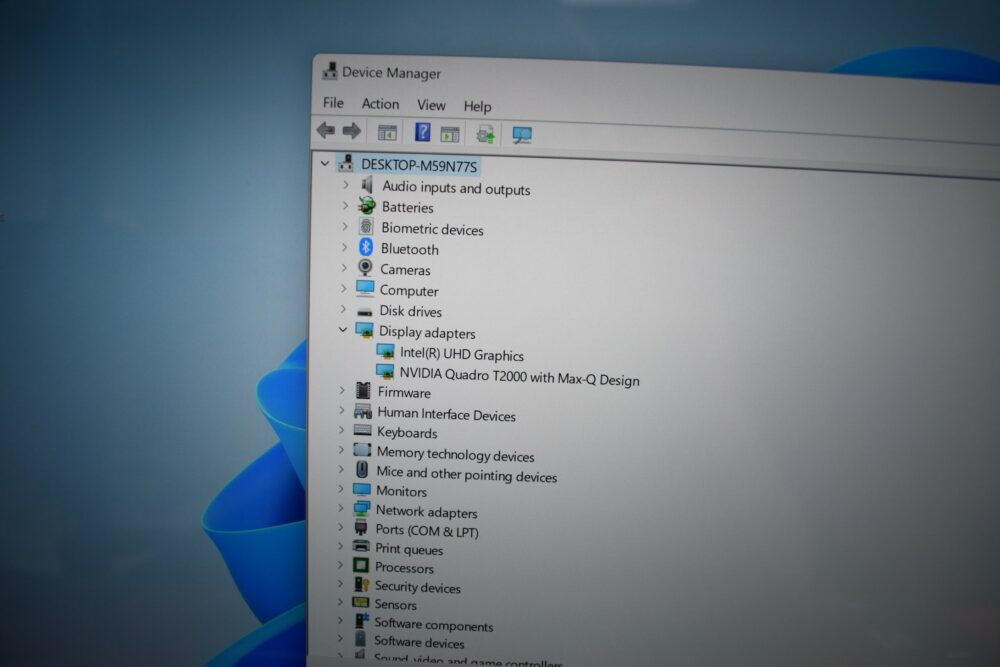
Task: Click the webcam icon for Cameras
Action: point(365,267)
